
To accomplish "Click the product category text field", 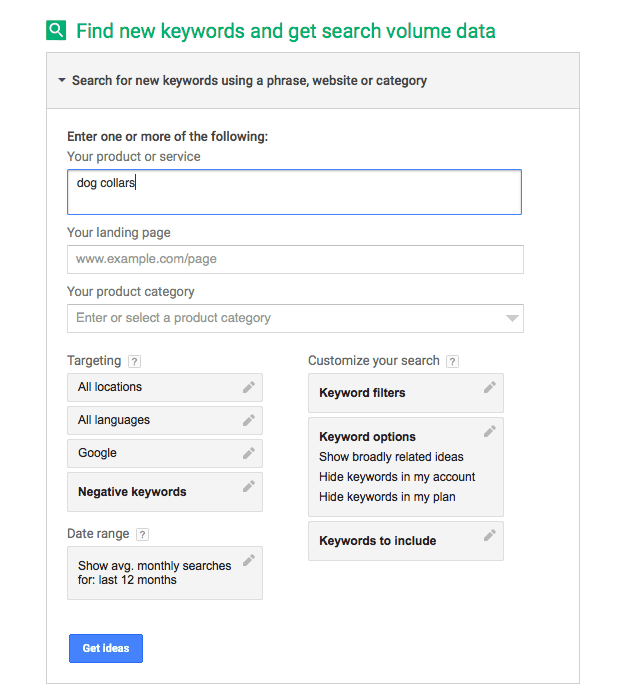I will pyautogui.click(x=280, y=318).
